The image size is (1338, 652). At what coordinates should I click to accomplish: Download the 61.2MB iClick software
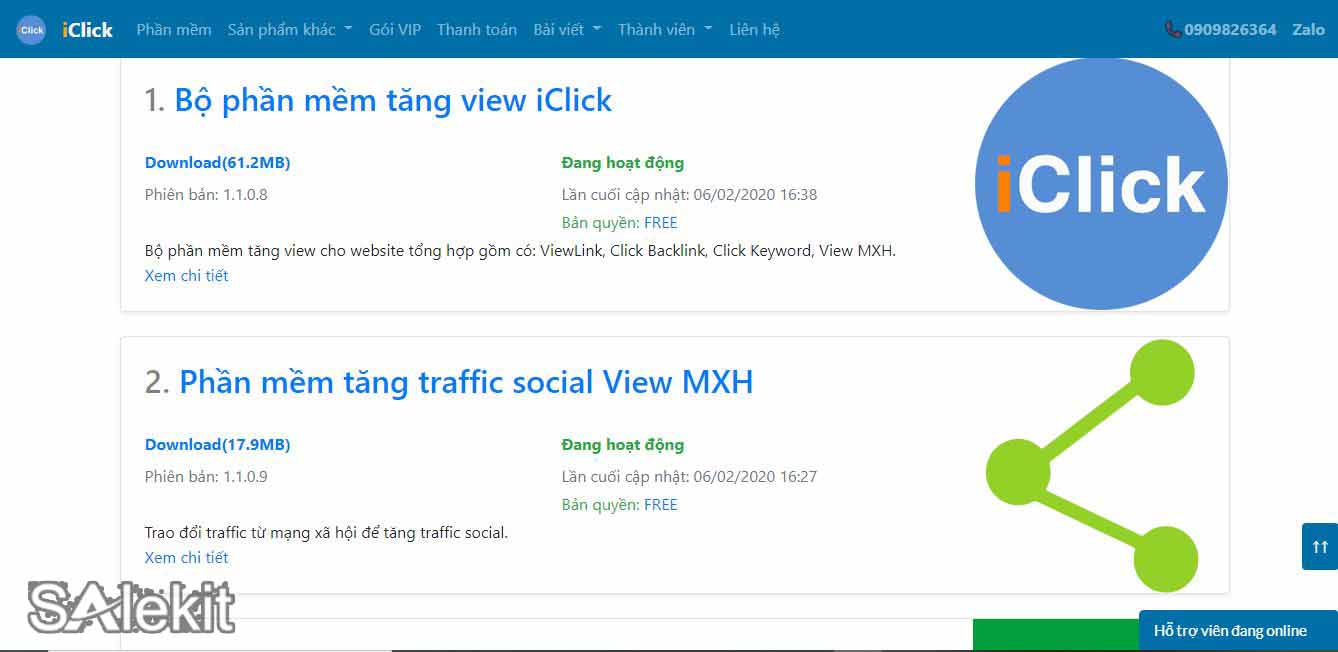[x=217, y=162]
